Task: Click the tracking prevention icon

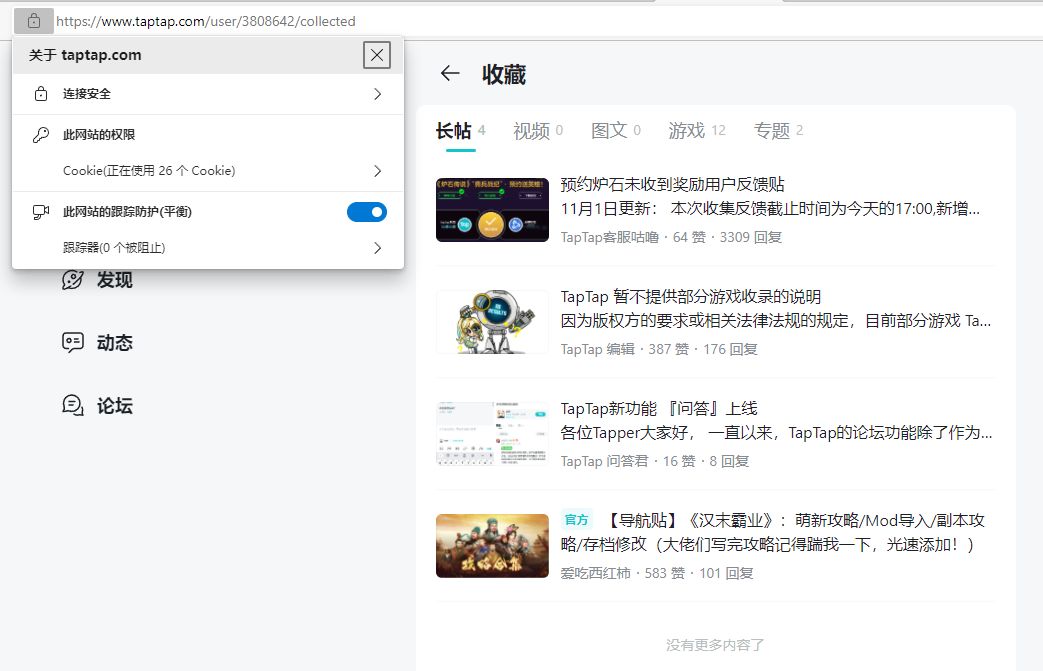Action: tap(41, 212)
